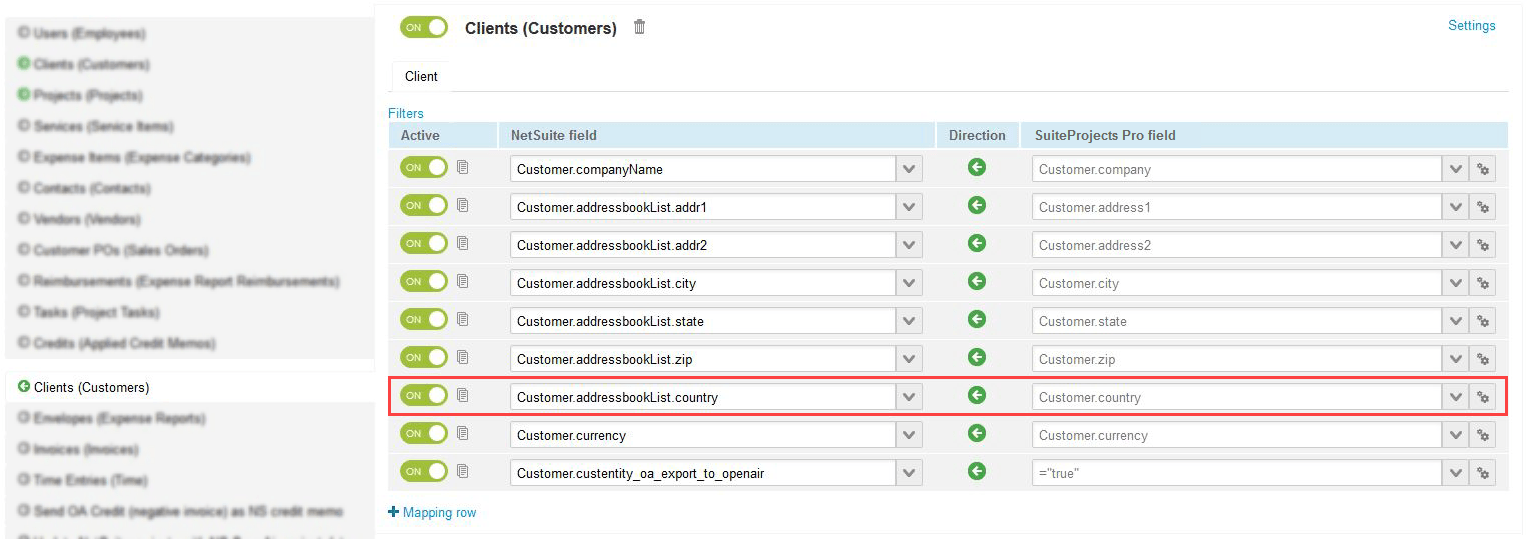This screenshot has width=1527, height=539.
Task: Open the Customer.currency SuiteProjects Pro dropdown
Action: point(1456,435)
